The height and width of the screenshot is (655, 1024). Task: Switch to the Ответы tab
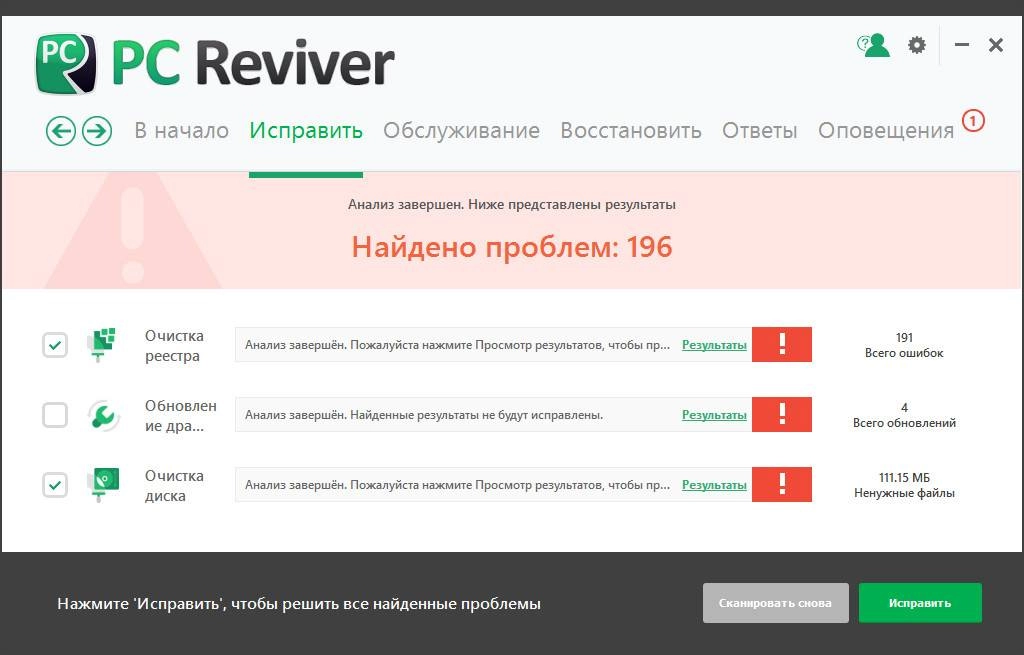click(760, 131)
